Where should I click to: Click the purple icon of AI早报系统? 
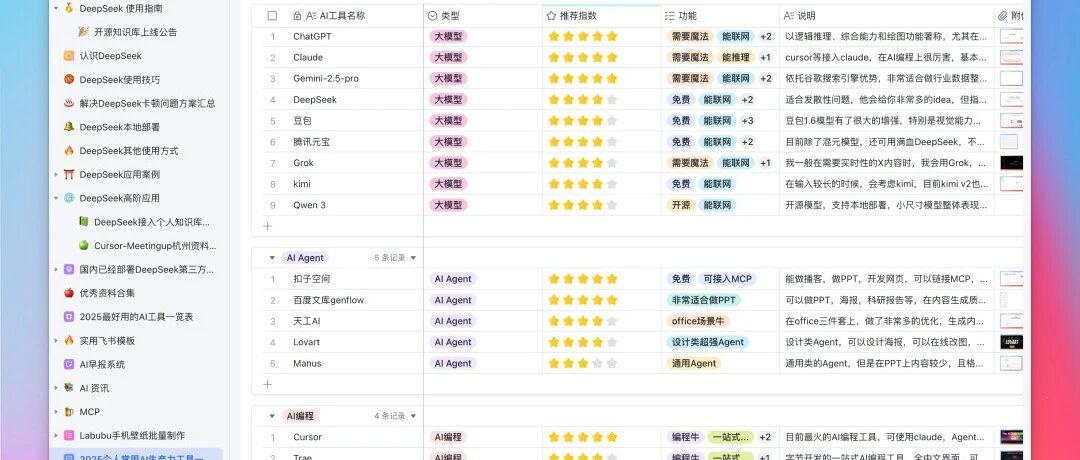click(x=69, y=364)
